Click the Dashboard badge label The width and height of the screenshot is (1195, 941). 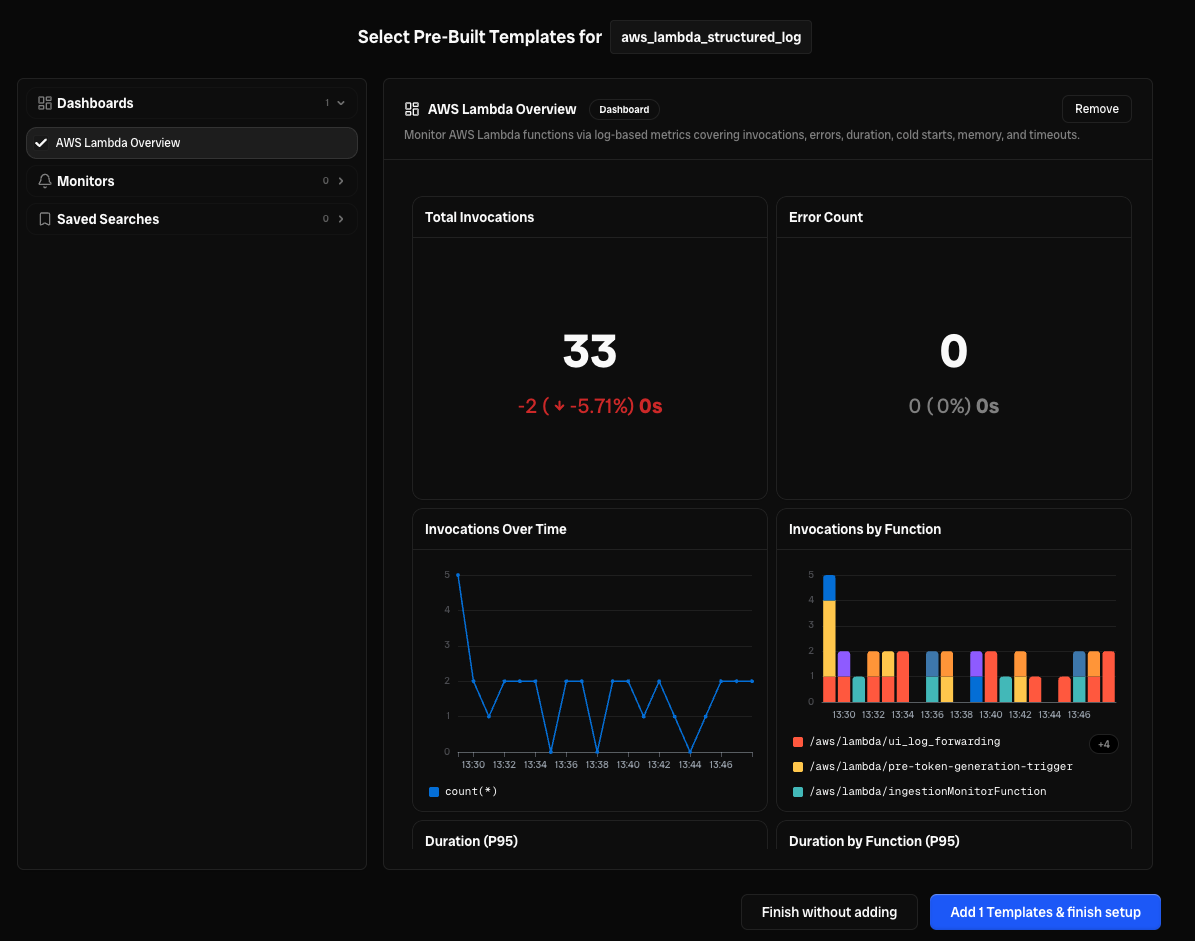(x=624, y=110)
